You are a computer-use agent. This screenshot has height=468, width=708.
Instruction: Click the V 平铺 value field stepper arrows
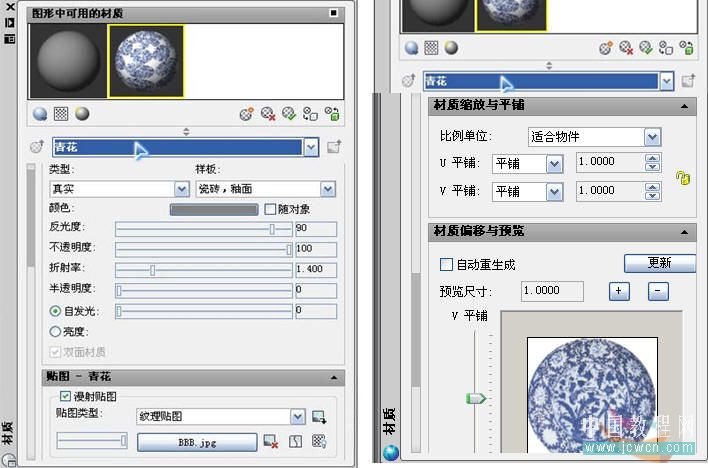tap(652, 191)
